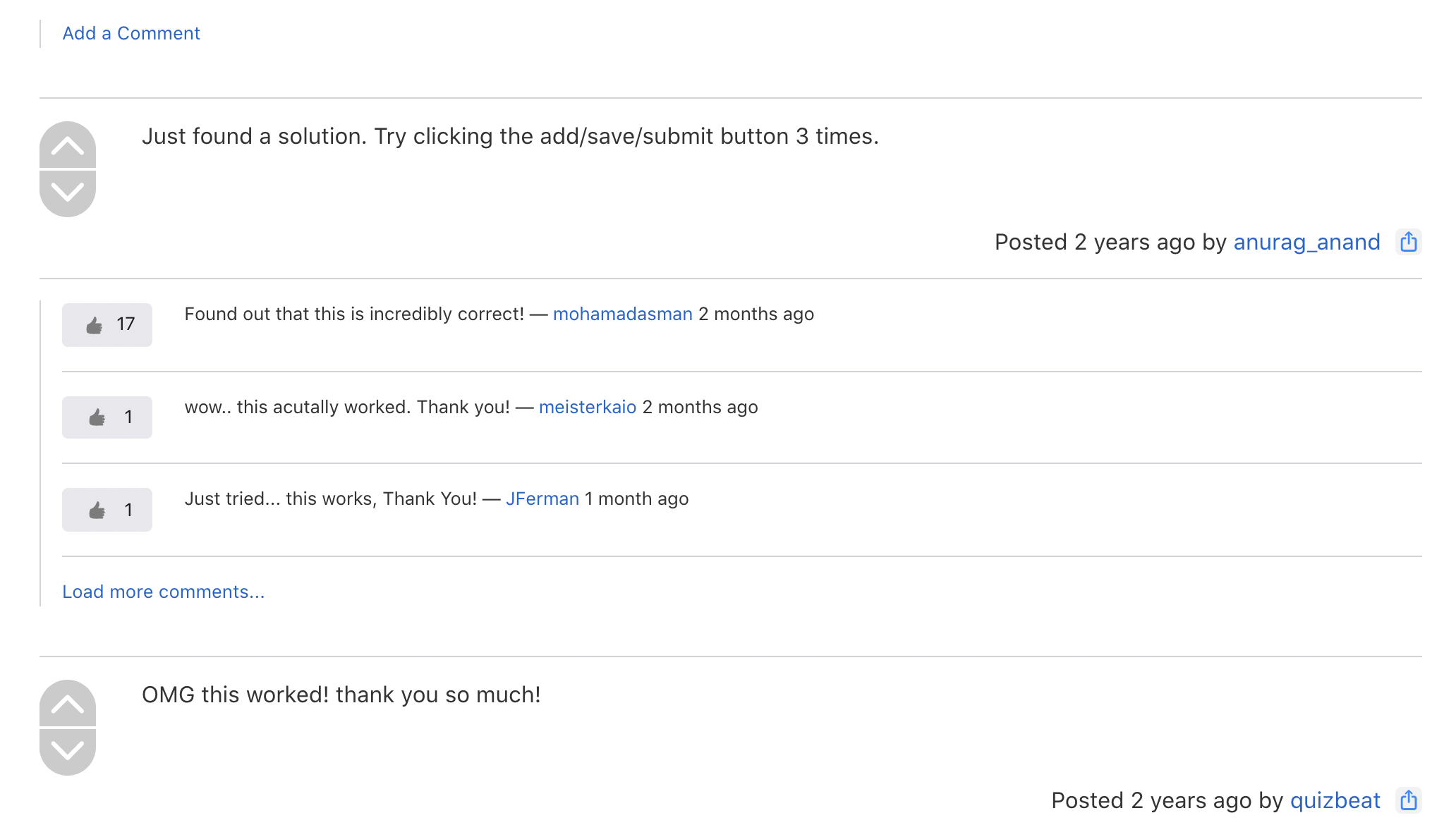Click Add a Comment link
The image size is (1456, 825).
pos(131,33)
